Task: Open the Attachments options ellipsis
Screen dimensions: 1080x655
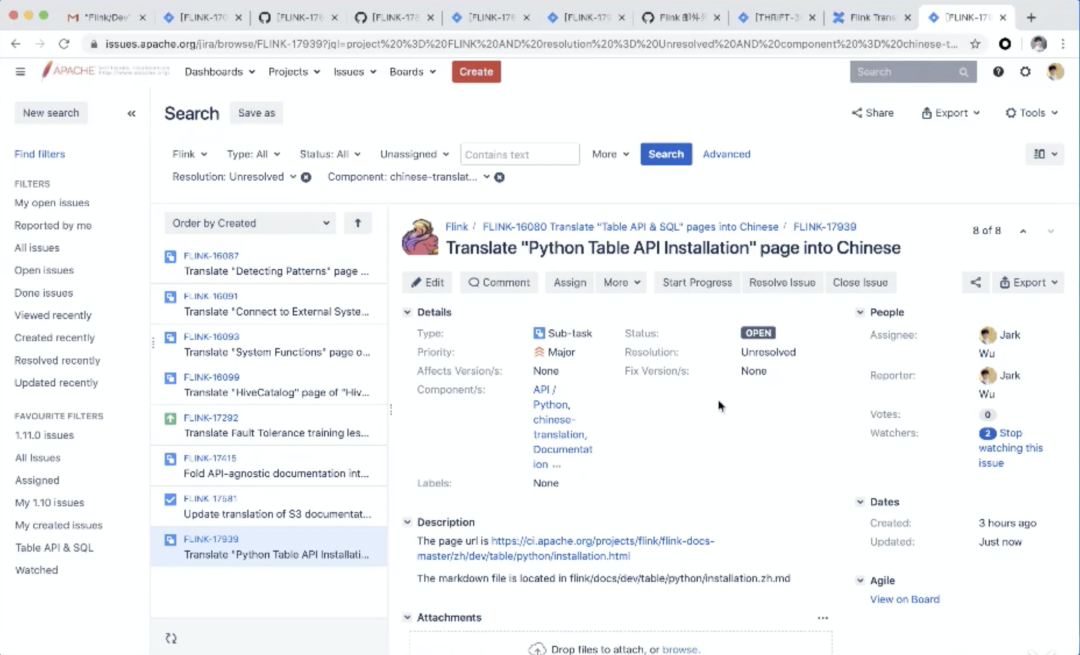Action: (822, 618)
